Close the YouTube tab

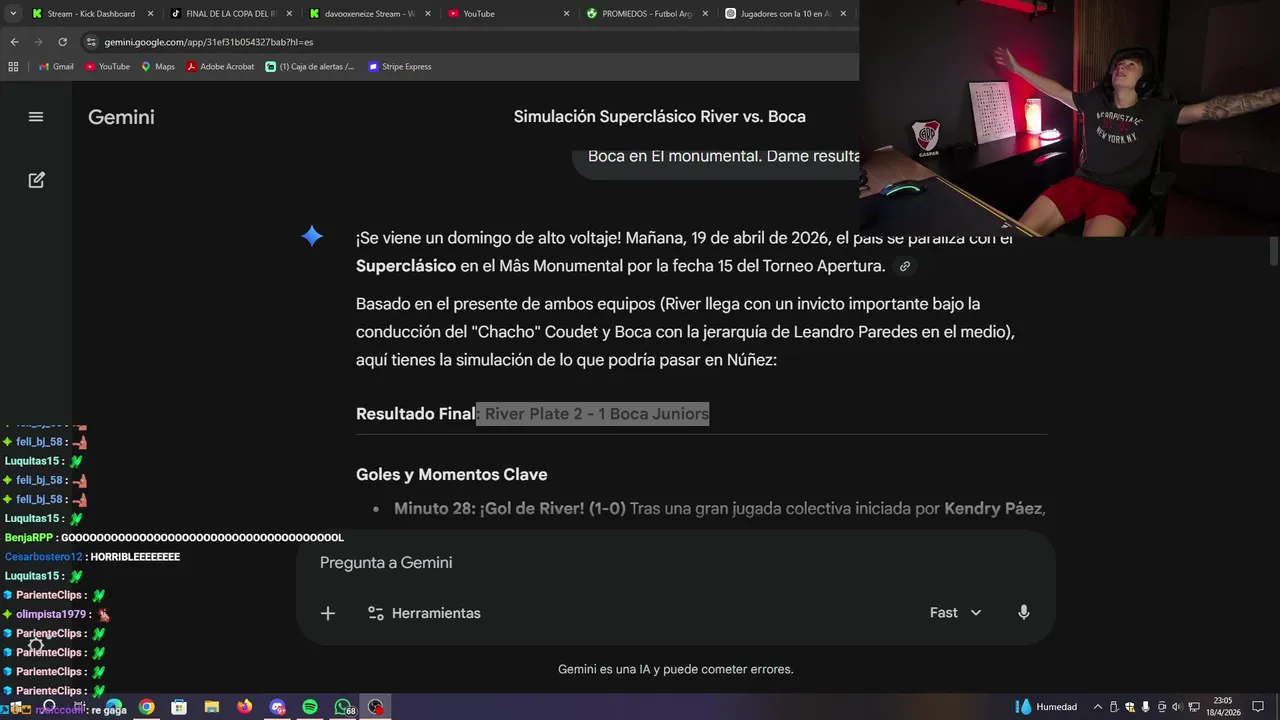tap(566, 14)
